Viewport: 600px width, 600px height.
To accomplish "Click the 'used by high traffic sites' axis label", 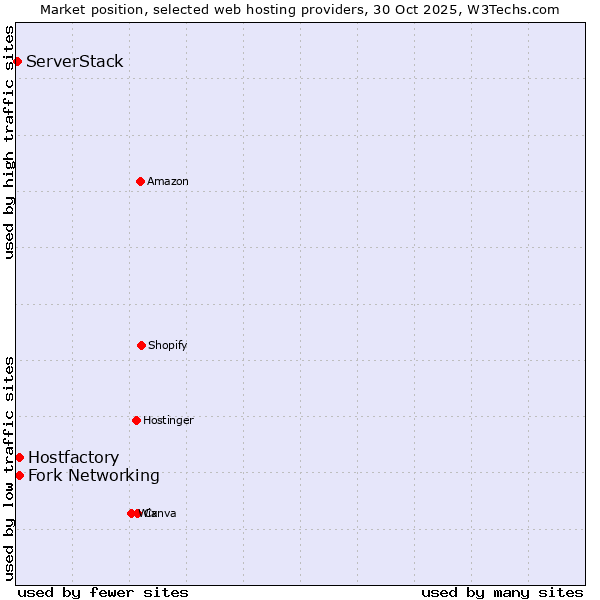I will coord(9,142).
